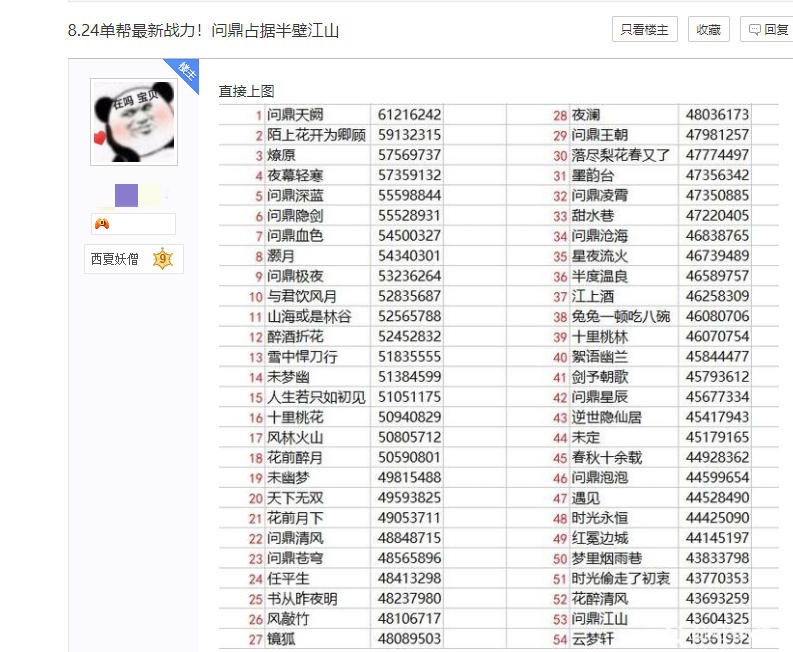Viewport: 793px width, 652px height.
Task: Select guild name 兔兔一顿吃八碗
Action: coord(621,317)
